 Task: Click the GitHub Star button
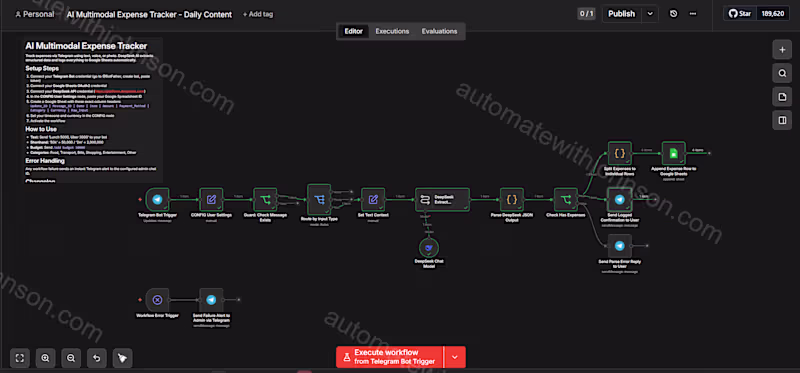click(x=740, y=14)
